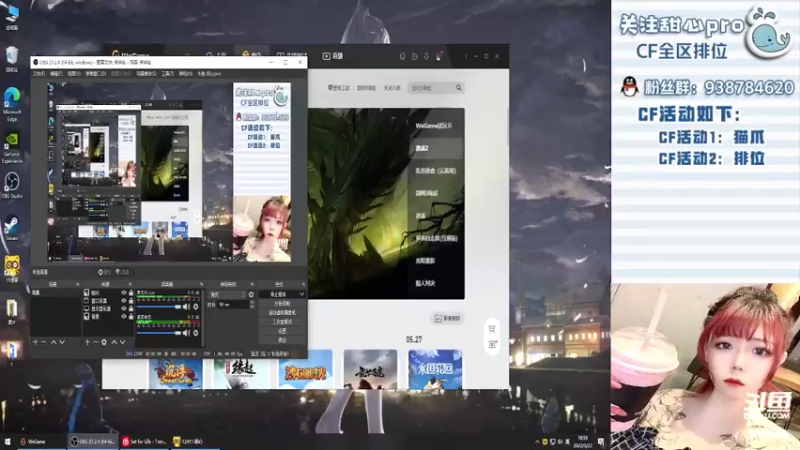The width and height of the screenshot is (800, 450).
Task: Open first mixer channel gear settings
Action: point(195,307)
